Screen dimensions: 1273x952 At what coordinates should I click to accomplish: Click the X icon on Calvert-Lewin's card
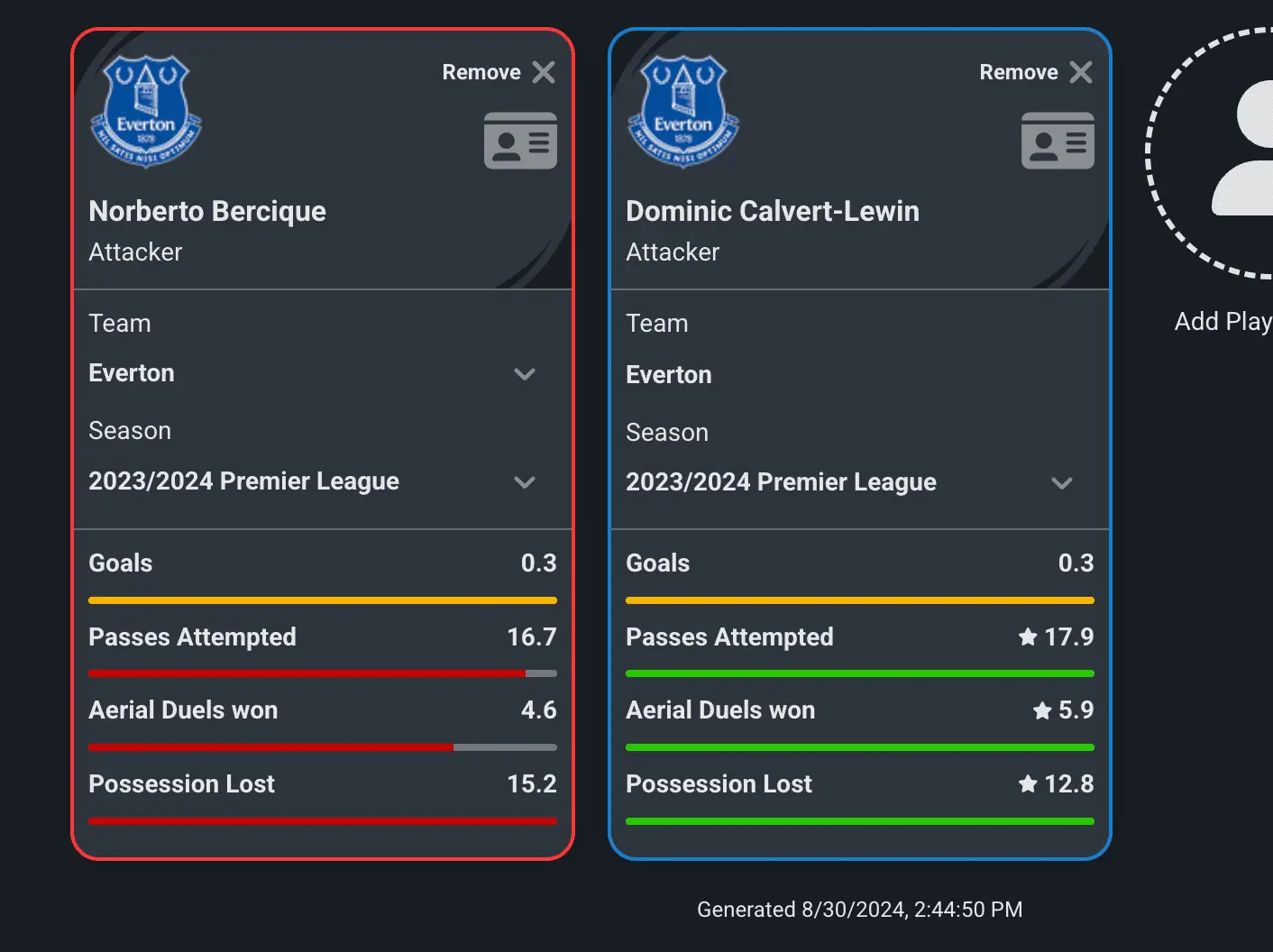(1081, 72)
